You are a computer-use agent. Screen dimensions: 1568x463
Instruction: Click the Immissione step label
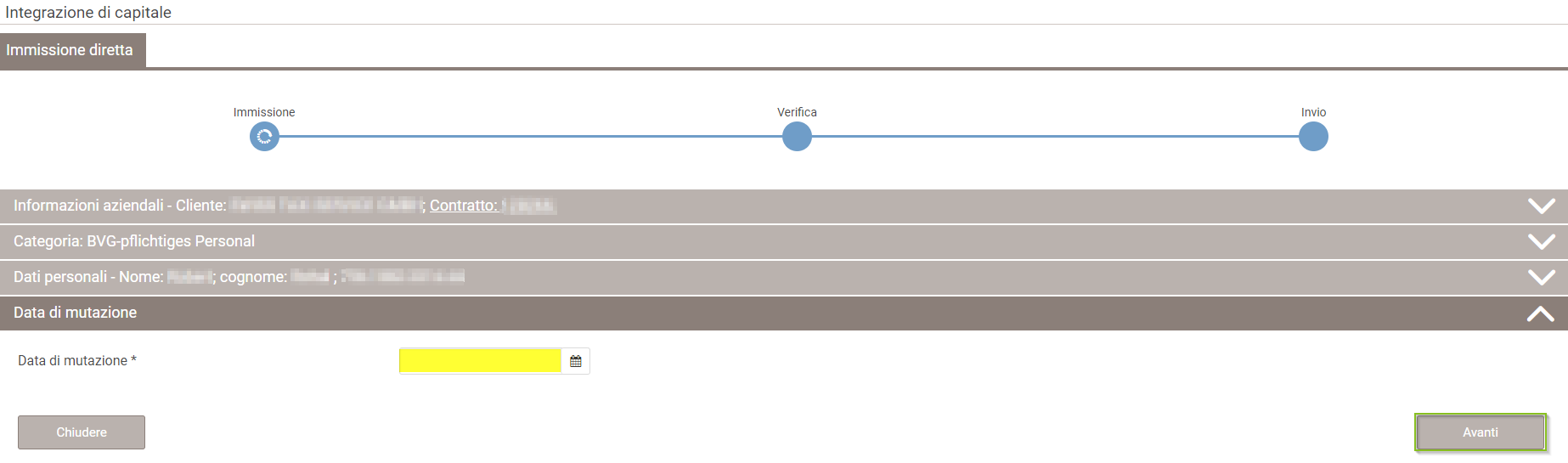(x=264, y=112)
